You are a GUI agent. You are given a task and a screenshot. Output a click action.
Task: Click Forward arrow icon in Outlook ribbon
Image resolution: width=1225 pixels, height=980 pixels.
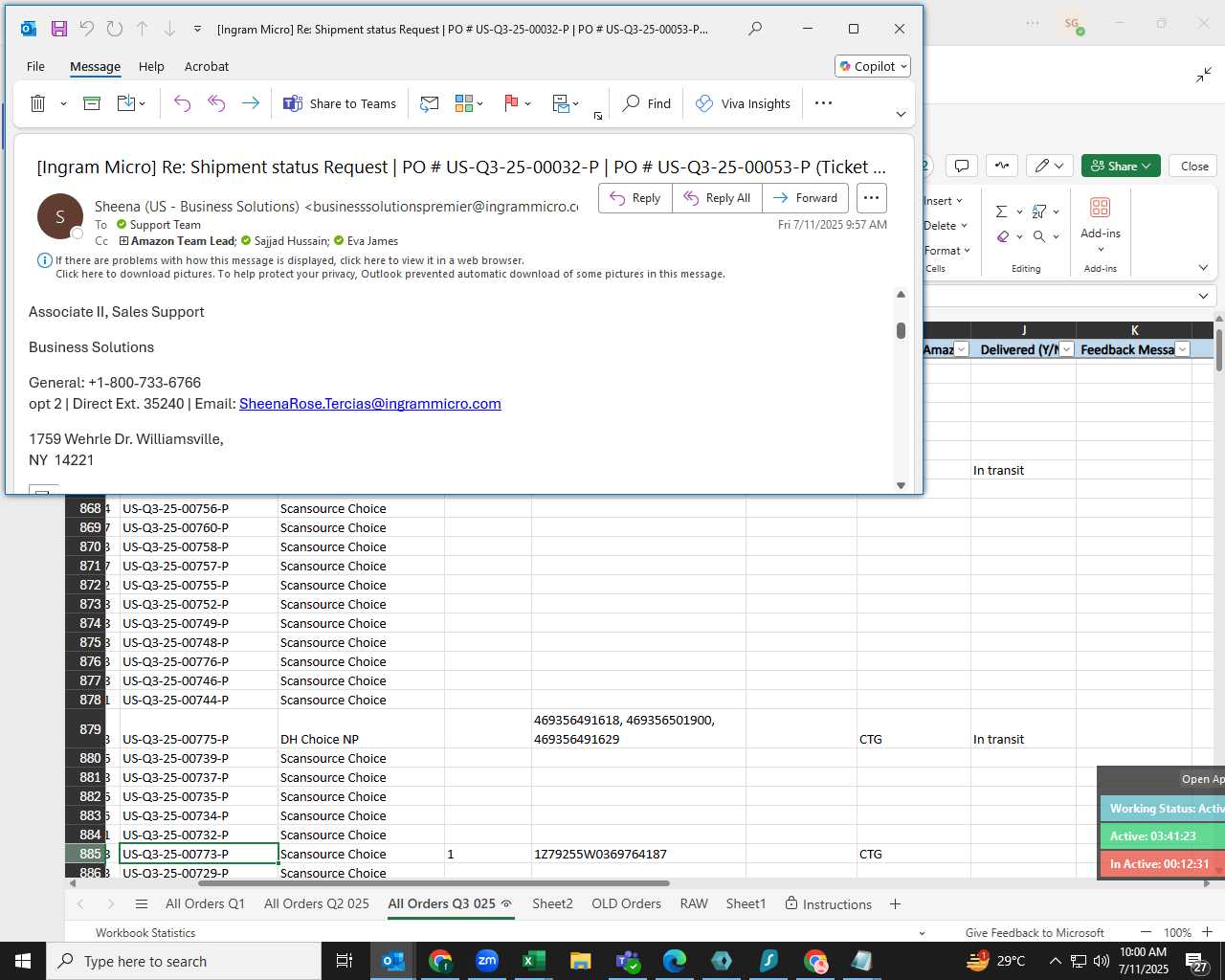pyautogui.click(x=250, y=103)
